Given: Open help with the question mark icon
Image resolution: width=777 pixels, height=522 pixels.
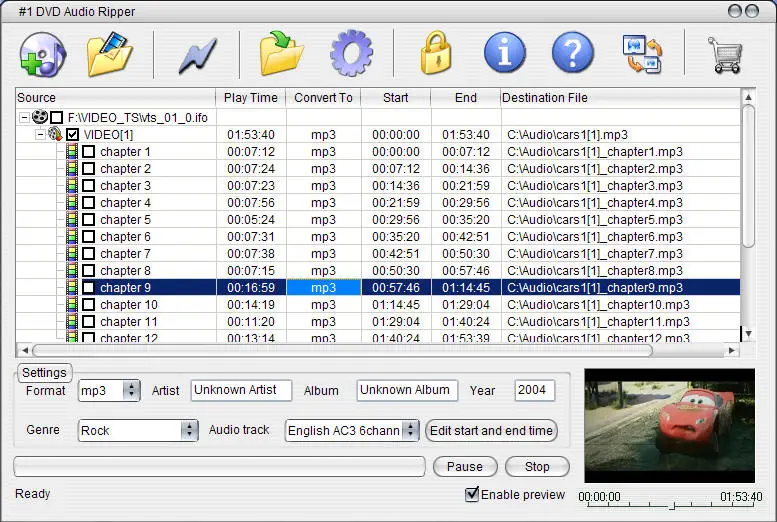Looking at the screenshot, I should 572,53.
